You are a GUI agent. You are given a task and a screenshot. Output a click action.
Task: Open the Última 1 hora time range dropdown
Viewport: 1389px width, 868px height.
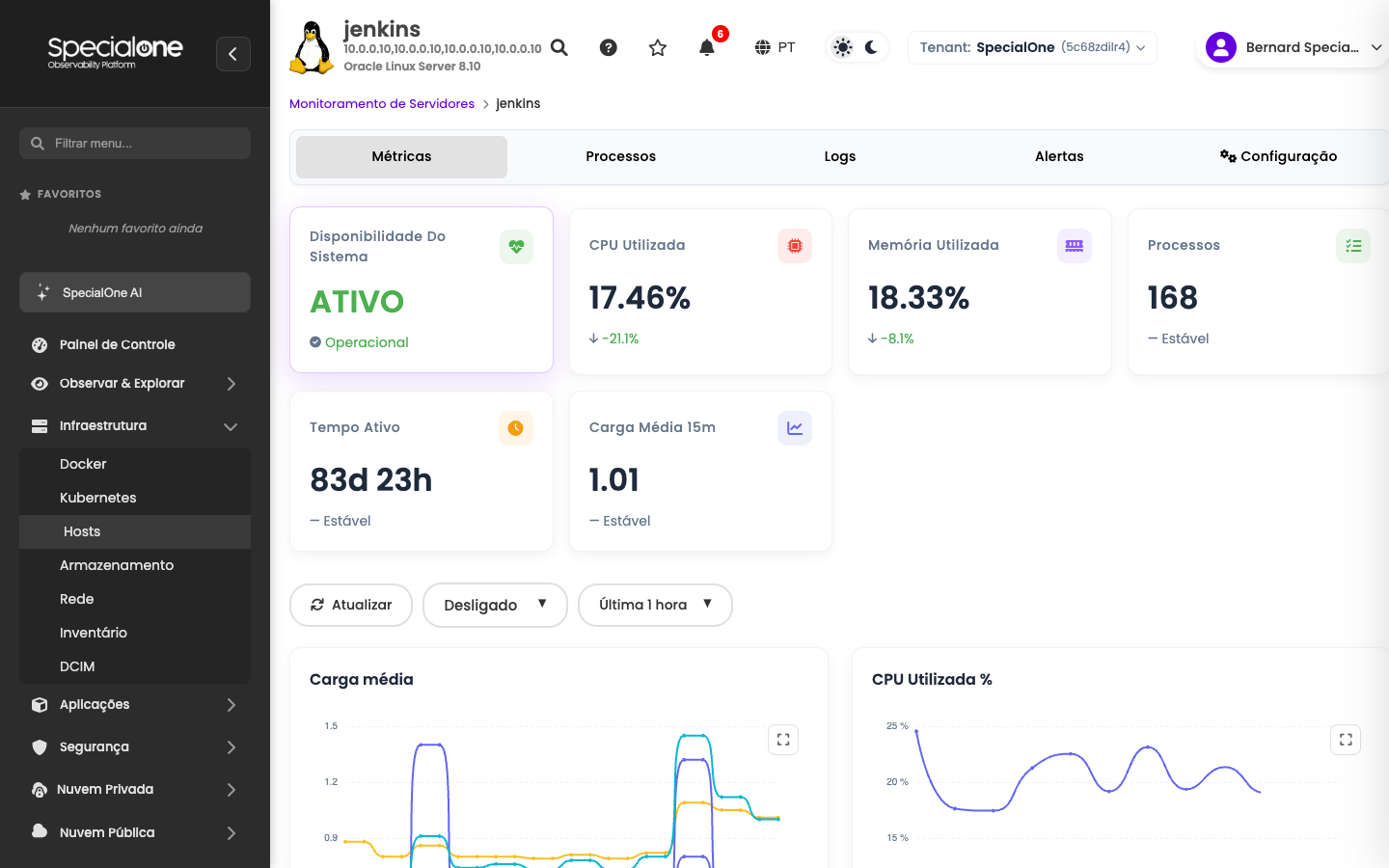(x=655, y=605)
